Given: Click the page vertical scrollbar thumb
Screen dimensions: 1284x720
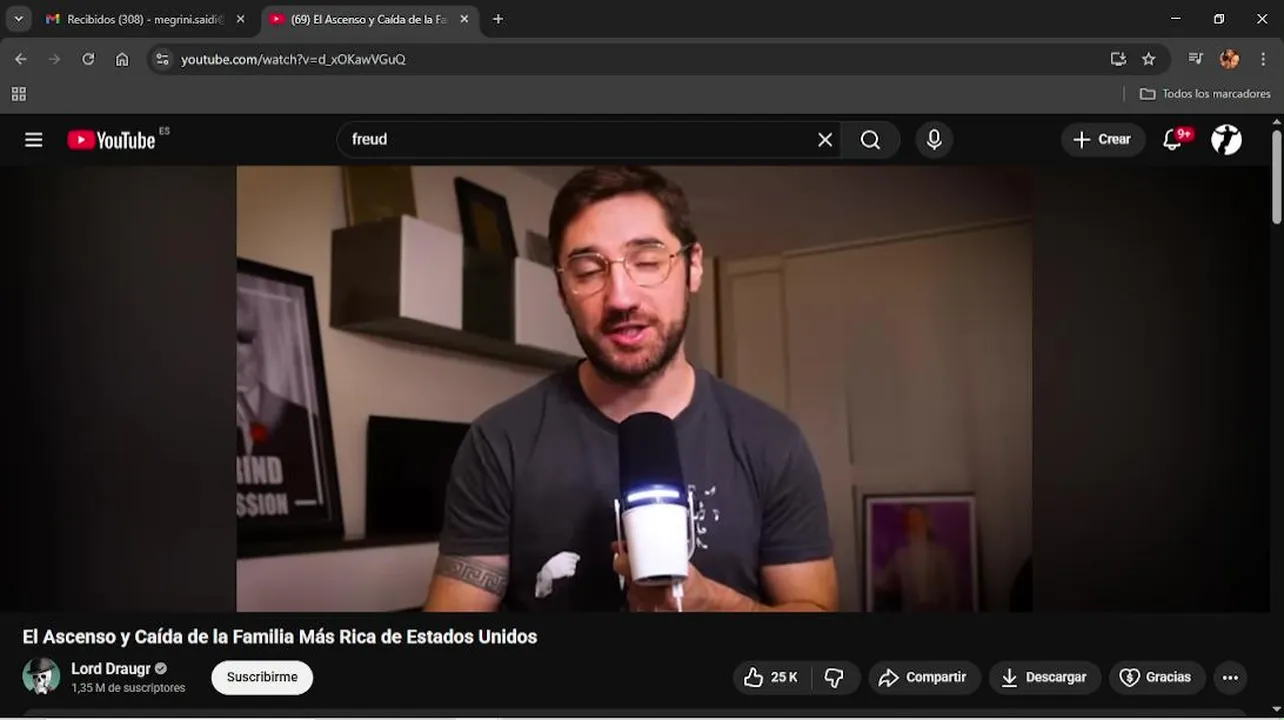Looking at the screenshot, I should pyautogui.click(x=1277, y=176).
